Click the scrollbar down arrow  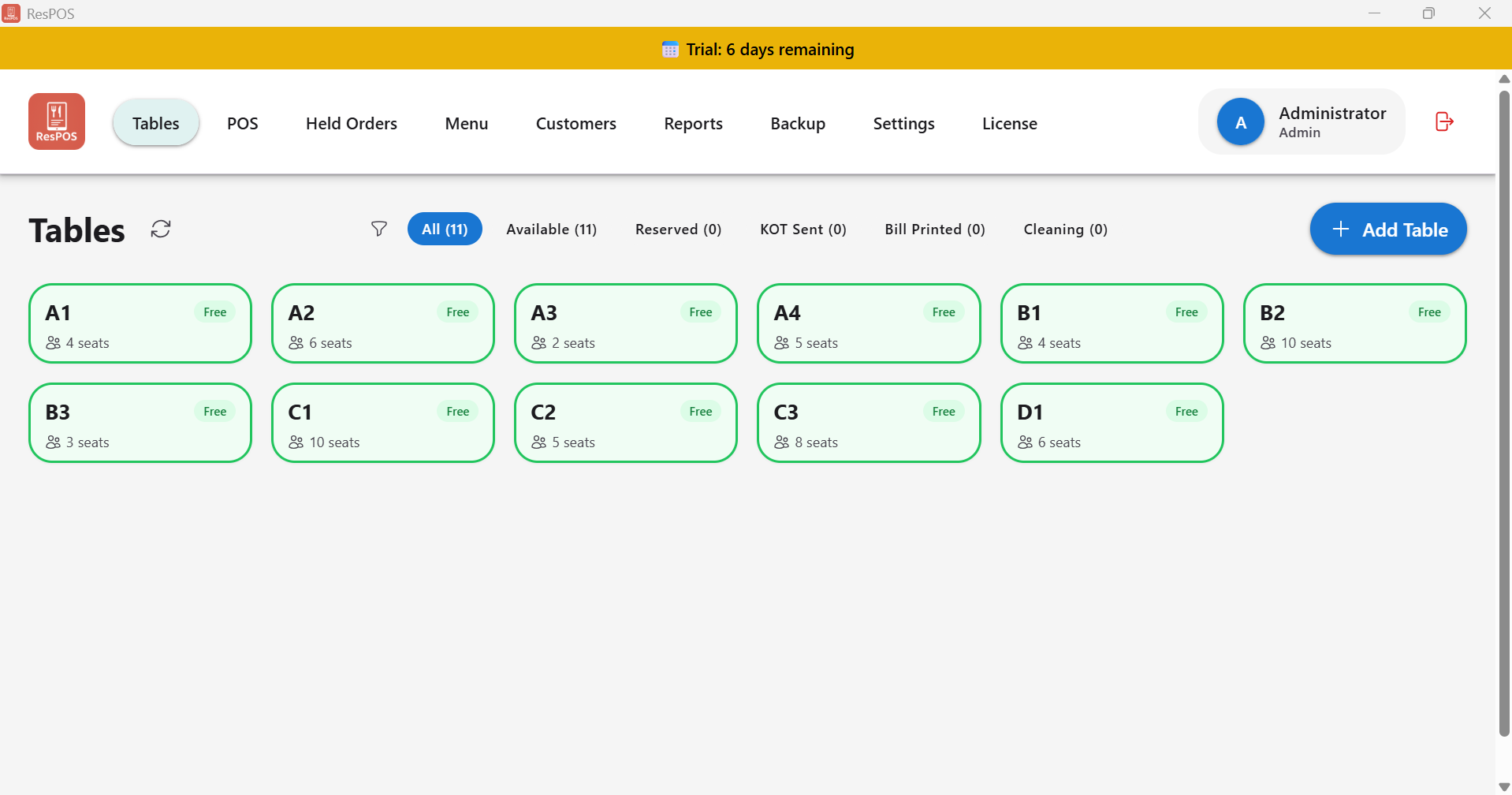pyautogui.click(x=1504, y=786)
